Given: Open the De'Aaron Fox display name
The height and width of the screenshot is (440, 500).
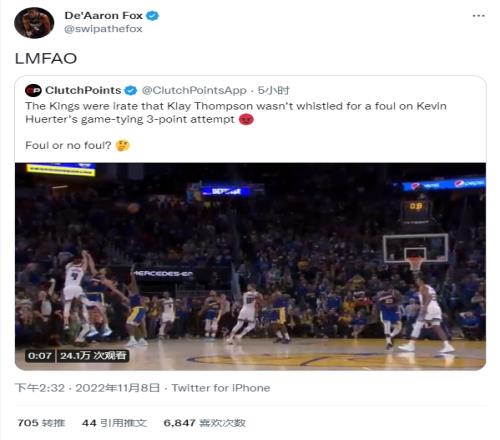Looking at the screenshot, I should coord(103,15).
